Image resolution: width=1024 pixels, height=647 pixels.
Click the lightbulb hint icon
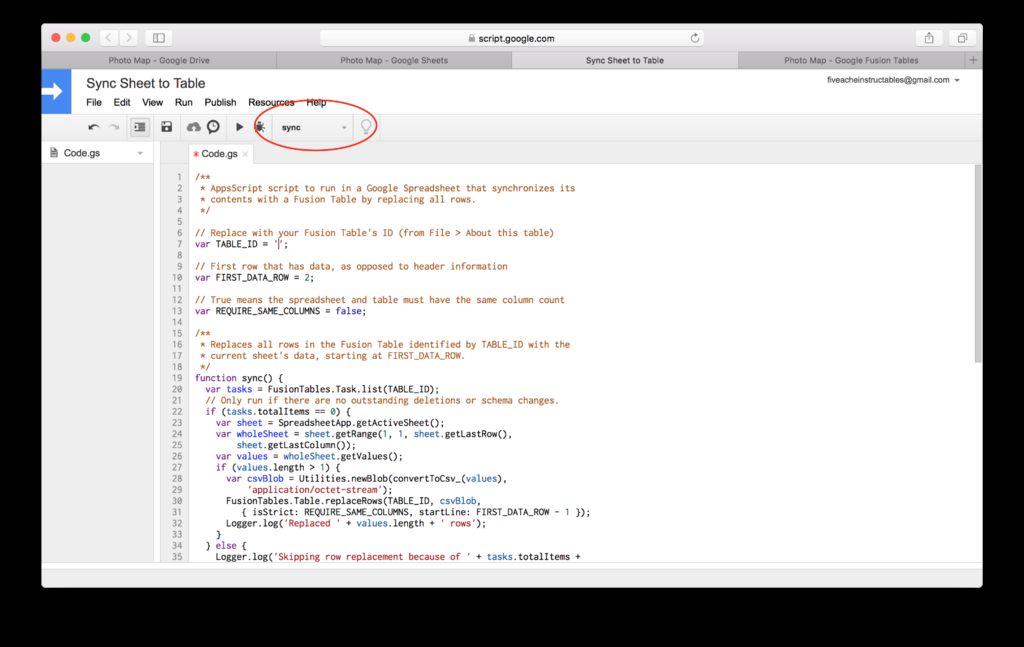click(366, 127)
